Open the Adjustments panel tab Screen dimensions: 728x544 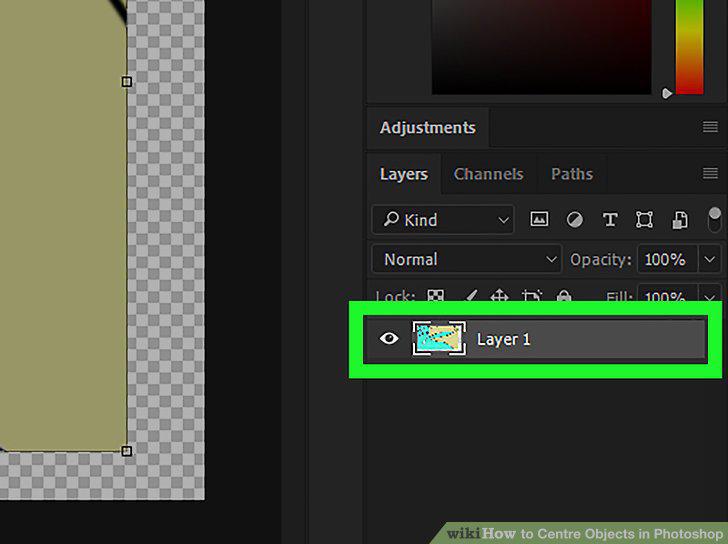(x=428, y=128)
